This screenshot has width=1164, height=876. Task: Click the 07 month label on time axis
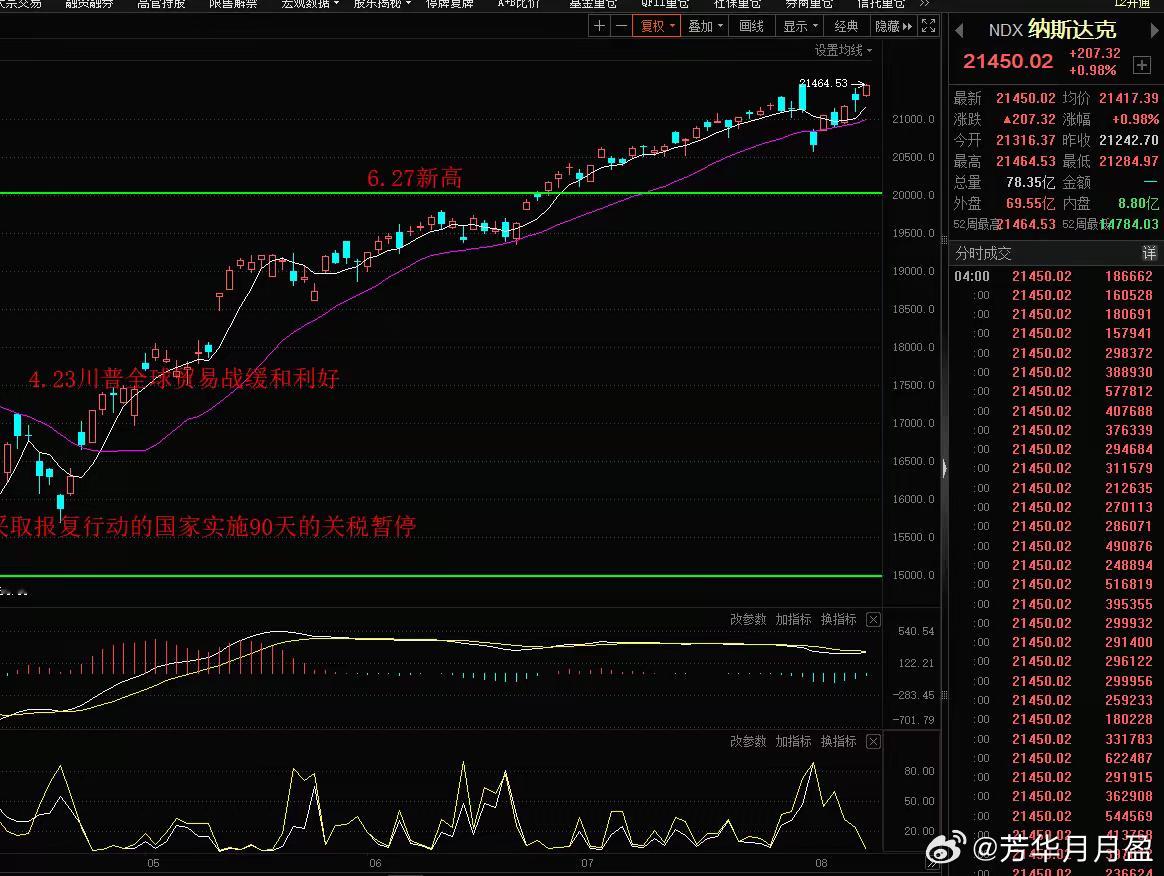coord(587,863)
